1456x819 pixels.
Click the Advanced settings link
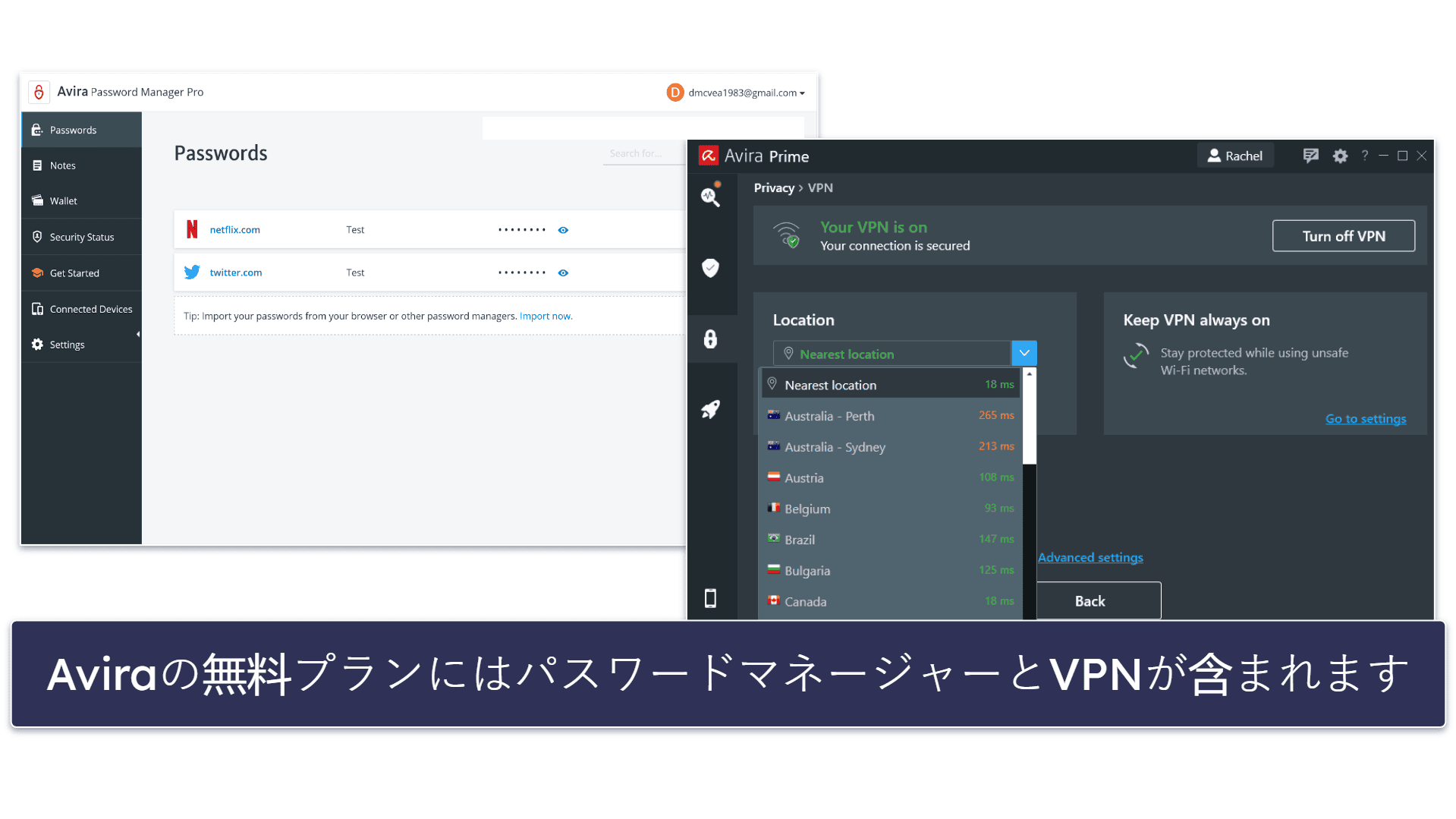[1090, 558]
